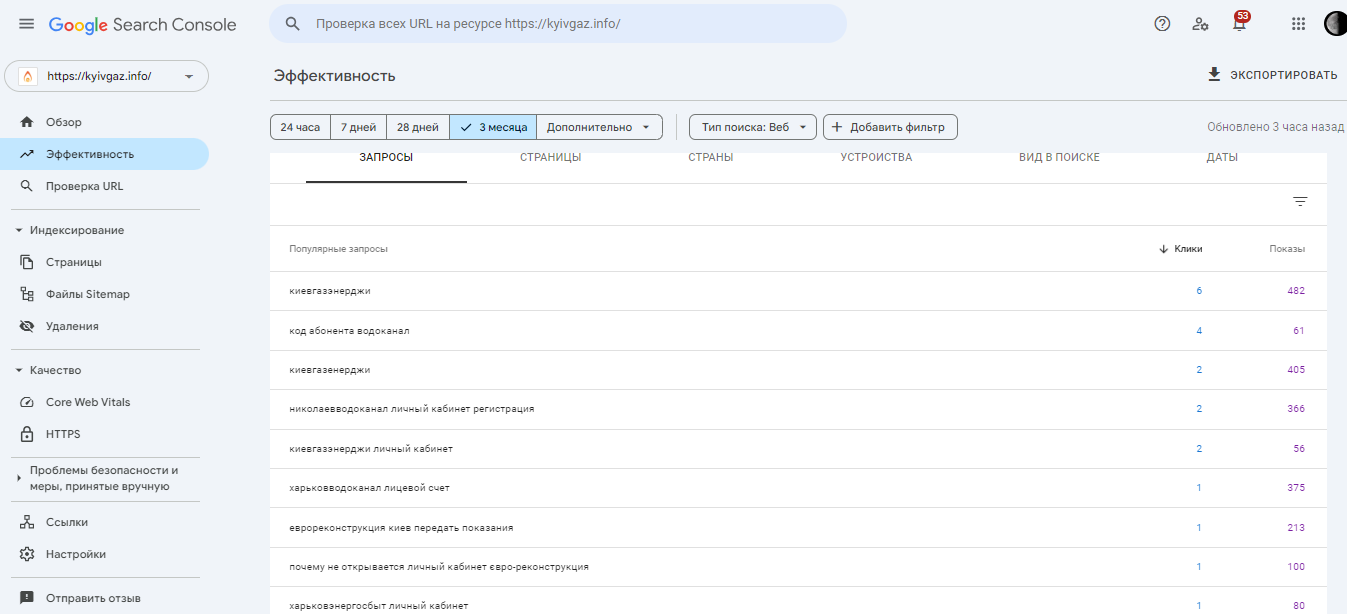Click the Эффективность trend icon
1347x614 pixels.
(27, 154)
